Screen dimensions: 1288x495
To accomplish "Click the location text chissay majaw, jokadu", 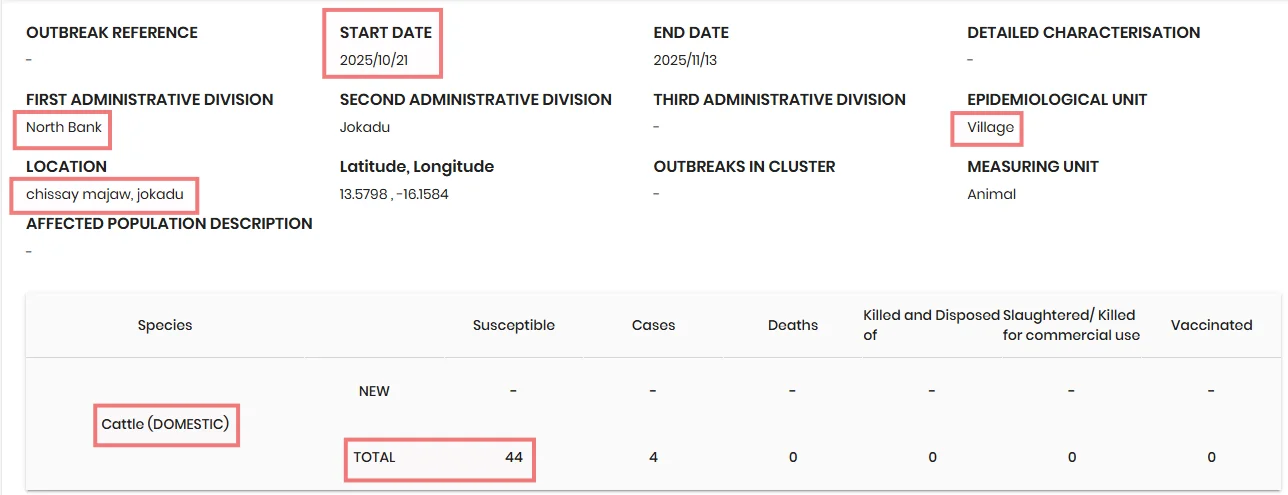I will coord(105,194).
